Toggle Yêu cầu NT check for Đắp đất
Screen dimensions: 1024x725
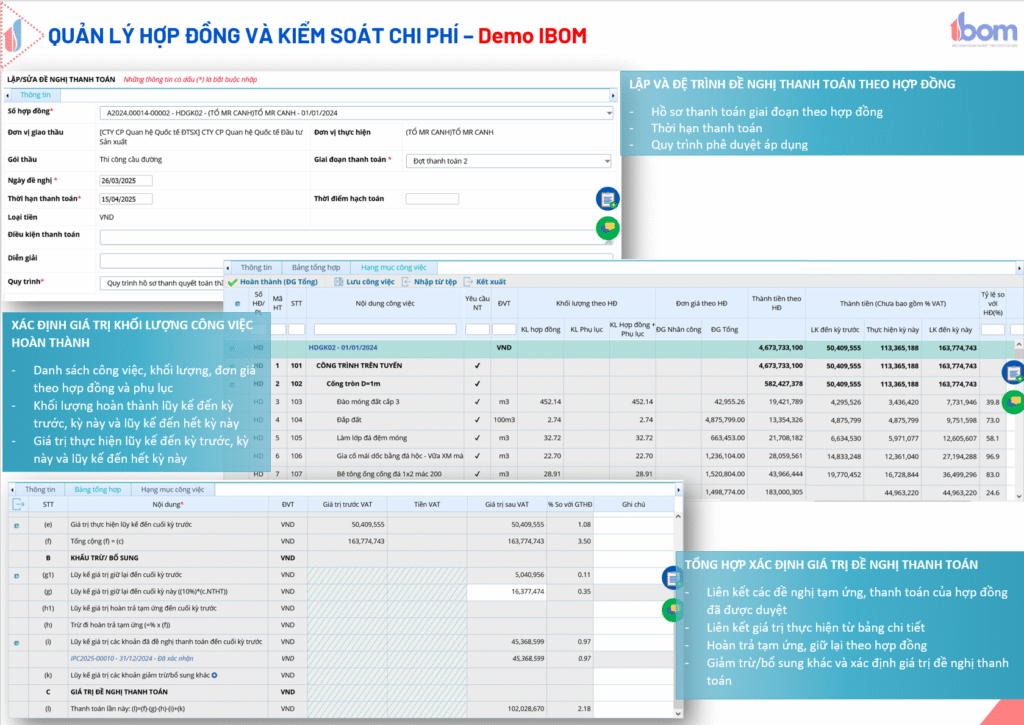[477, 419]
